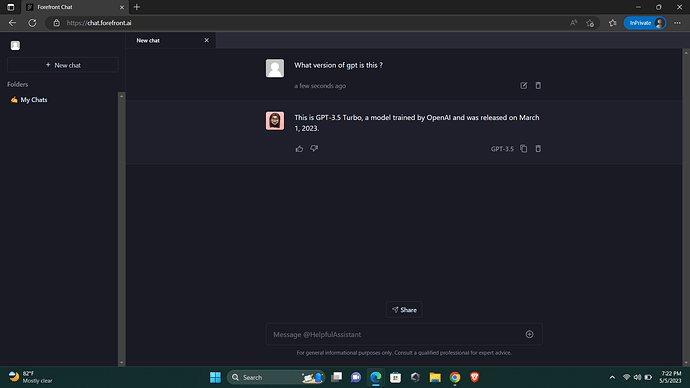Open Brave browser from the taskbar
Image resolution: width=690 pixels, height=388 pixels.
pos(474,377)
